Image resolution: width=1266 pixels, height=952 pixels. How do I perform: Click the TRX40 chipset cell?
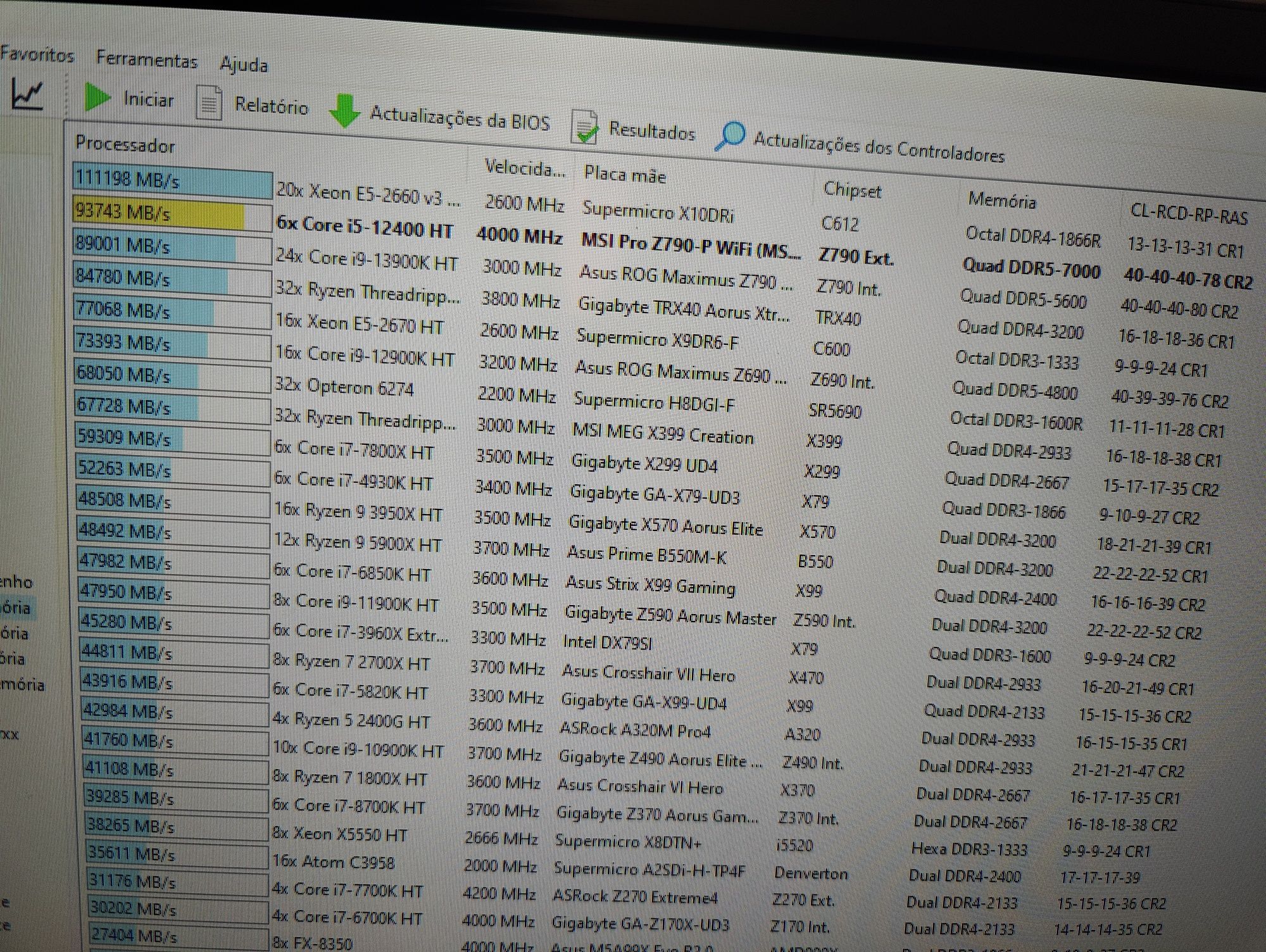[838, 317]
